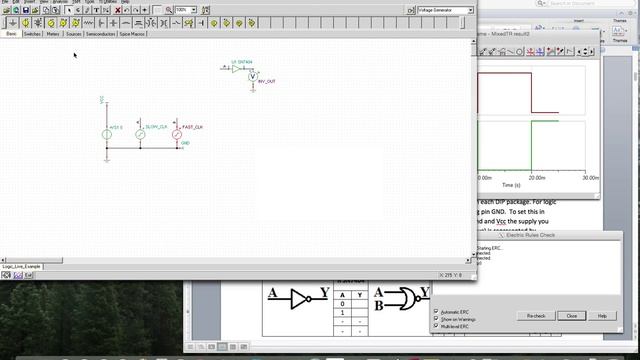Click Re-check in Electric Rules Check dialog
This screenshot has width=640, height=360.
pyautogui.click(x=536, y=316)
